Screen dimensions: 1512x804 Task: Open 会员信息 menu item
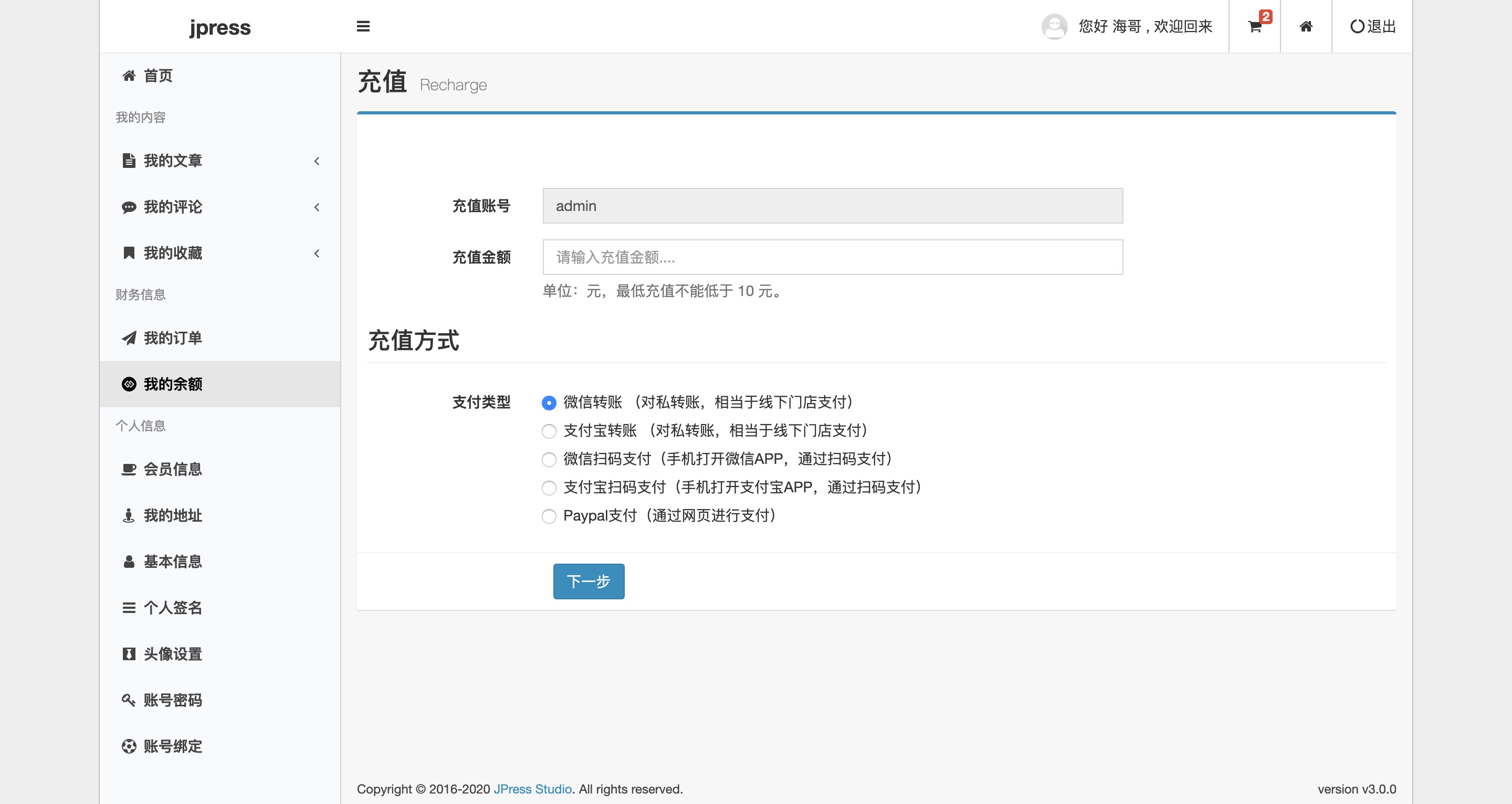pyautogui.click(x=219, y=469)
